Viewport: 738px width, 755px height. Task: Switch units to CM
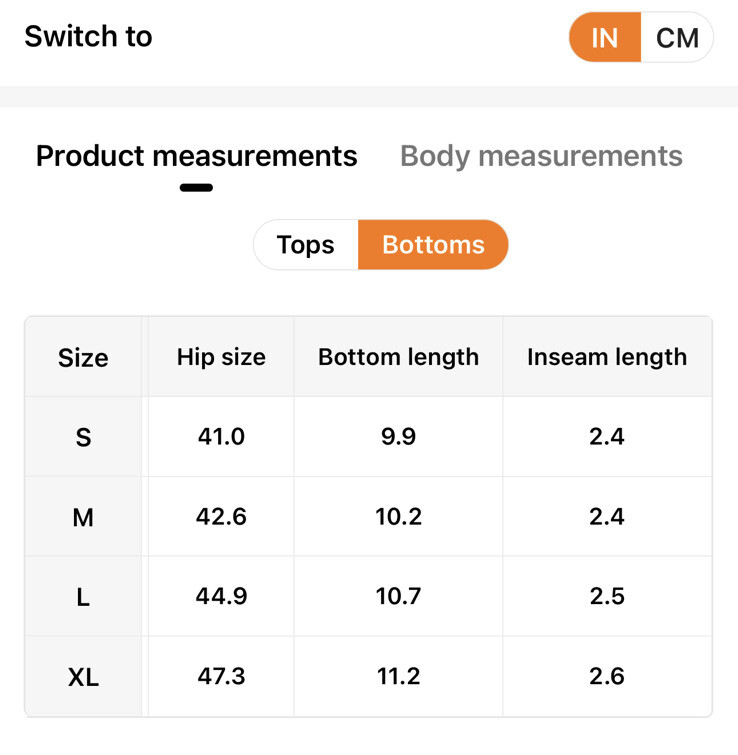click(677, 38)
